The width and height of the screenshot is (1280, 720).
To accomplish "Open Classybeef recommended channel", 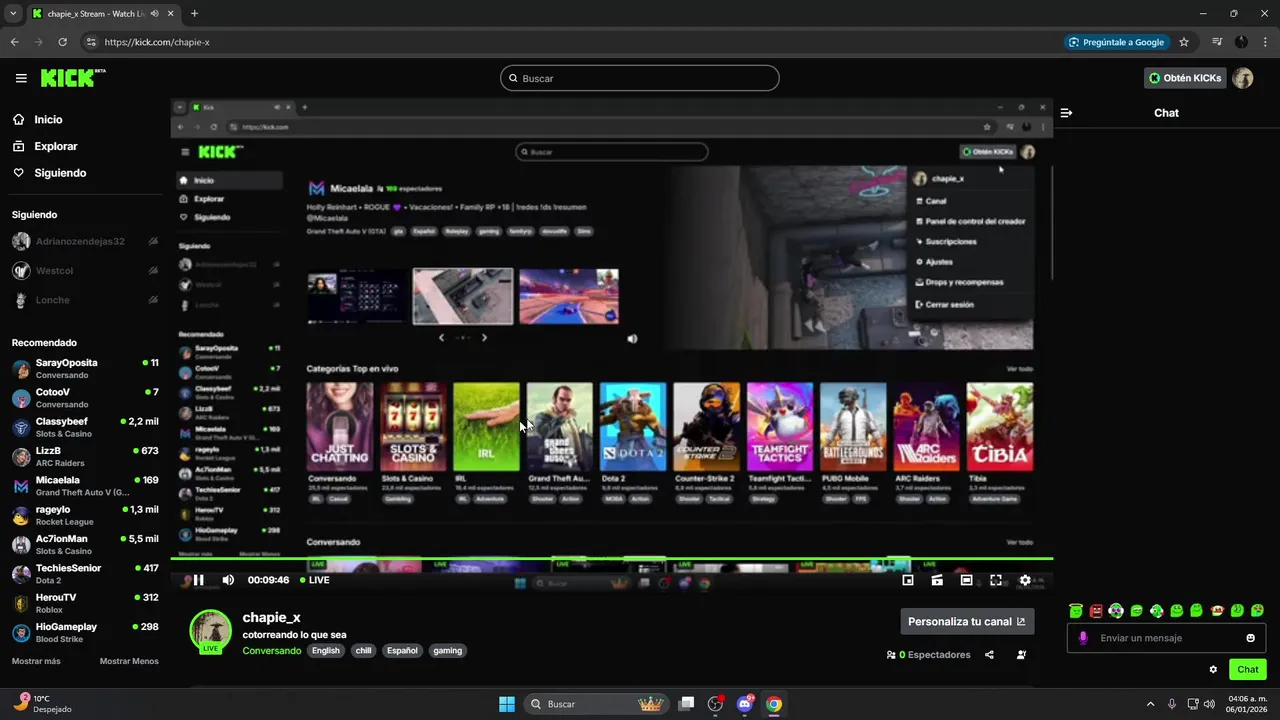I will coord(85,427).
